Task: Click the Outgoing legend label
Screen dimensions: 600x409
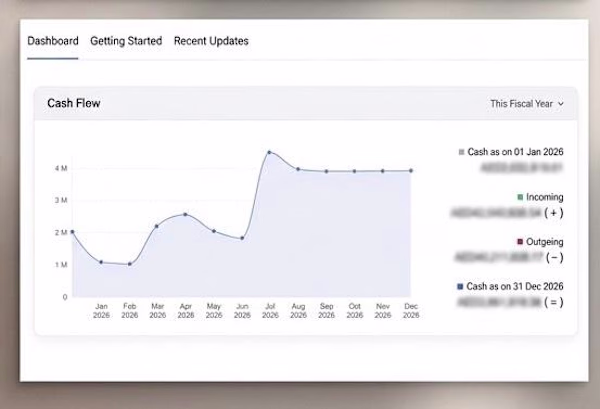Action: pyautogui.click(x=545, y=242)
